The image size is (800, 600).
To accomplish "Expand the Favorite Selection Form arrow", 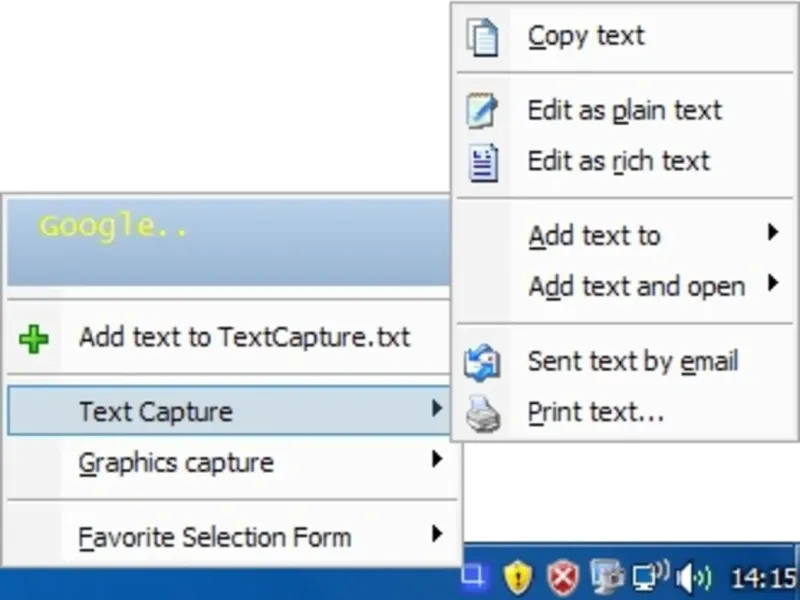I will [436, 534].
